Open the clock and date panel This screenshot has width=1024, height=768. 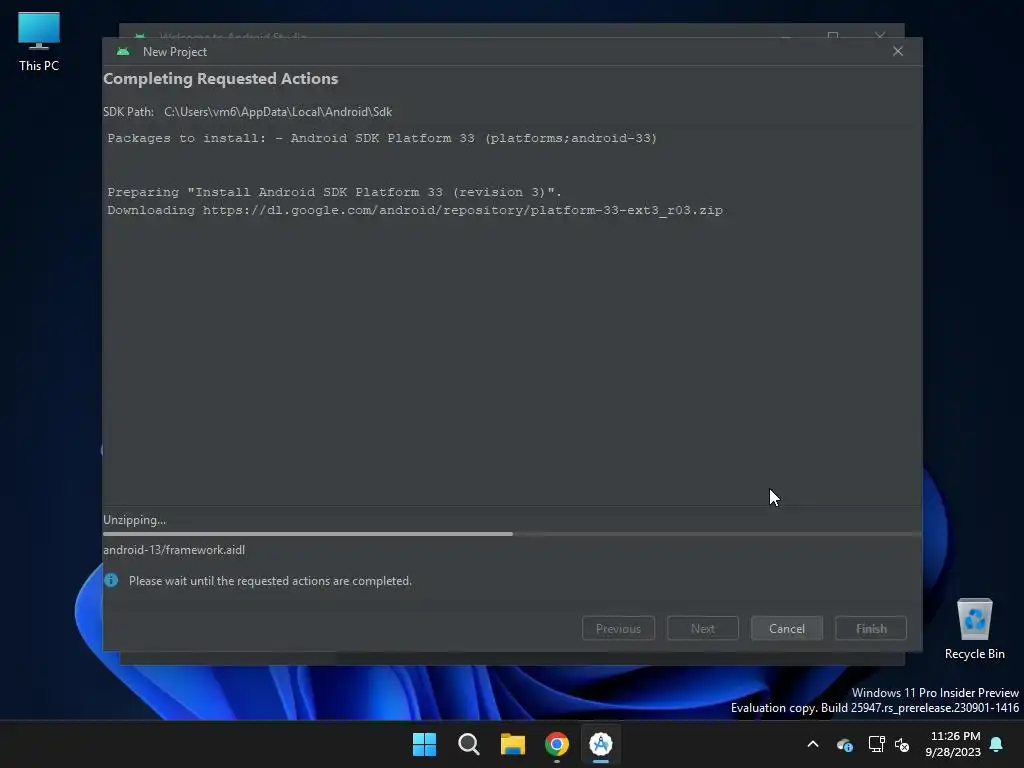[953, 744]
